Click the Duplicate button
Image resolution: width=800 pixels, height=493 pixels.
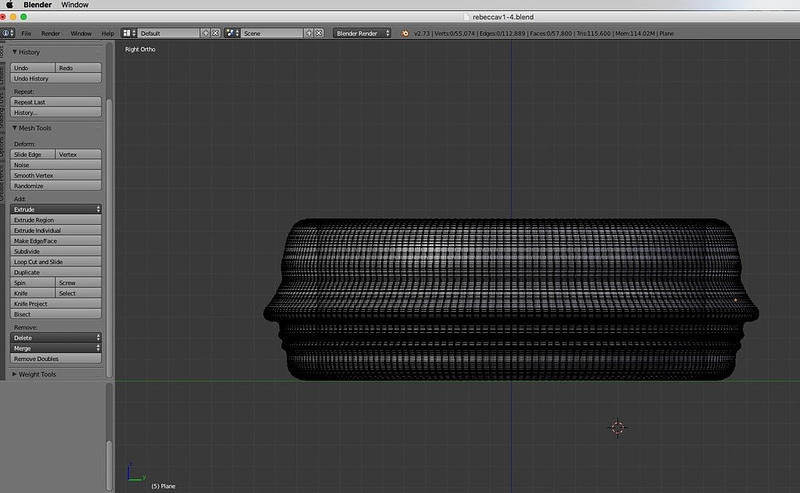pyautogui.click(x=56, y=272)
